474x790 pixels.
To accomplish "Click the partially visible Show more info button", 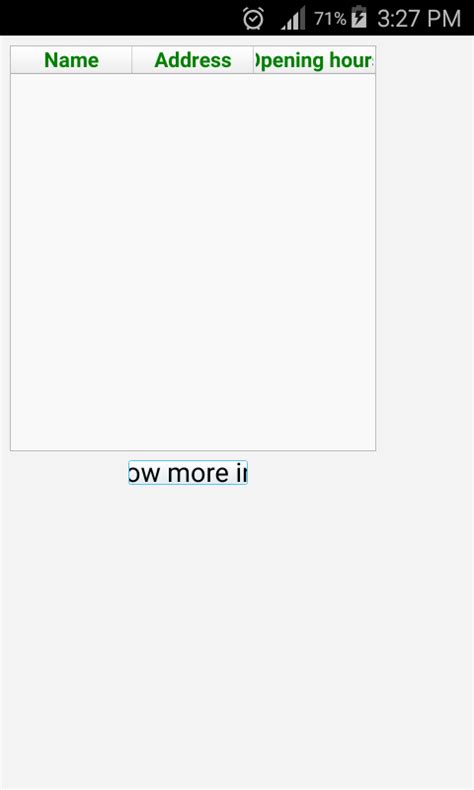I will pyautogui.click(x=188, y=473).
